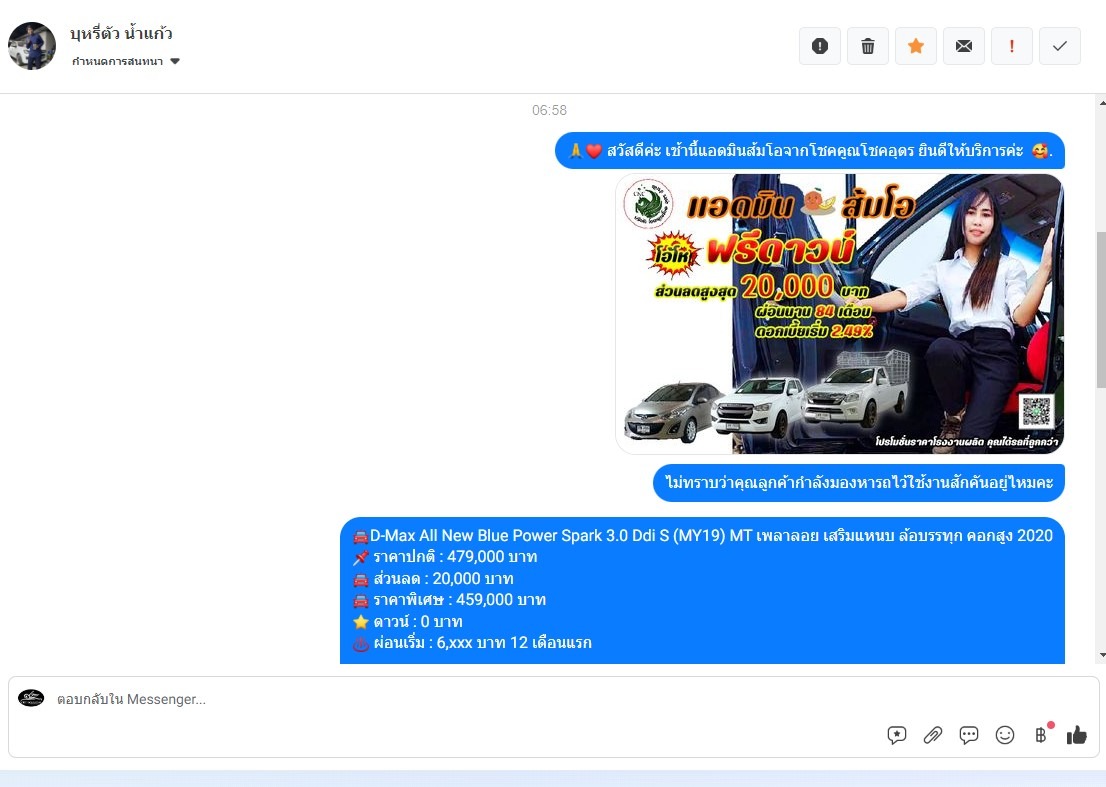Click the ราคาปกติ : 479,000 บาท line
This screenshot has width=1106, height=787.
[445, 557]
